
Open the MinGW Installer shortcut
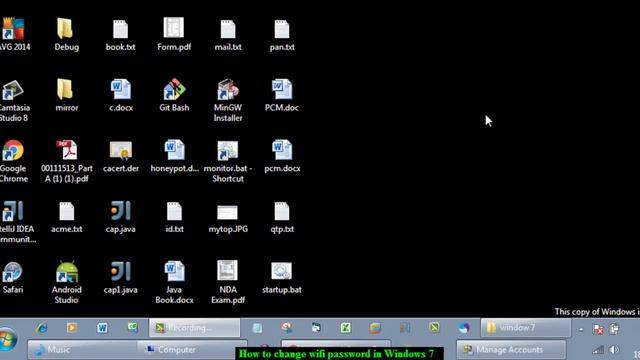[x=228, y=100]
